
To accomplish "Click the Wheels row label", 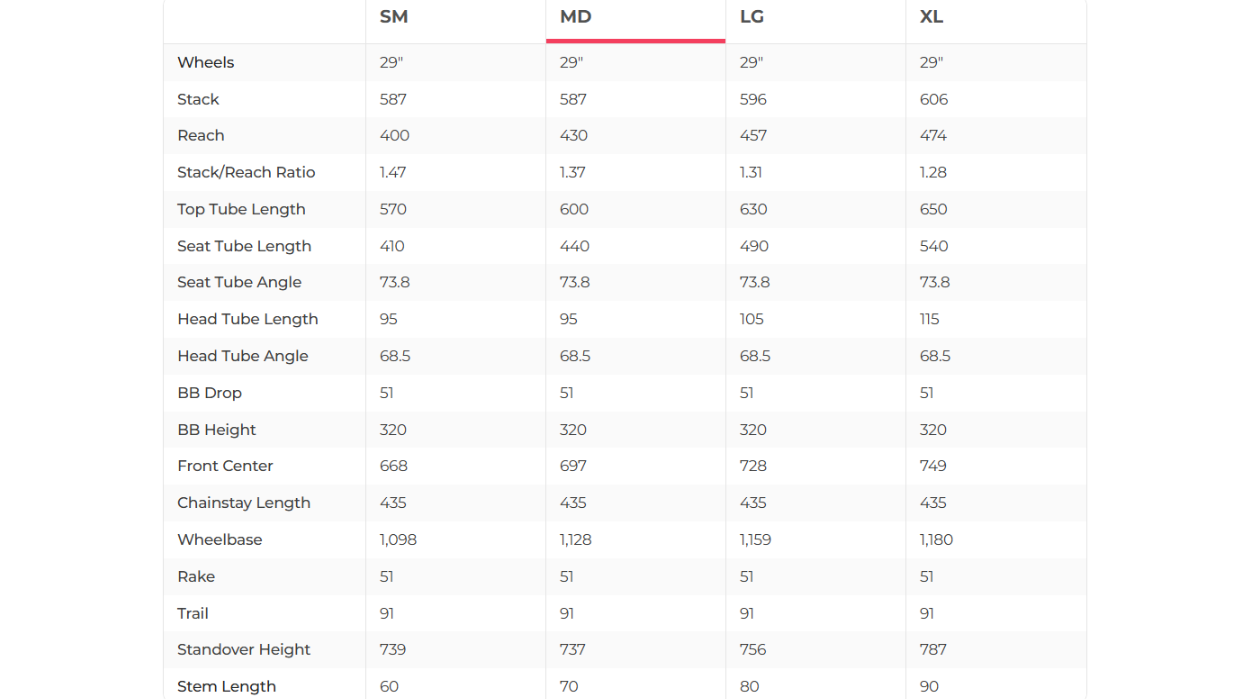I will pos(206,62).
